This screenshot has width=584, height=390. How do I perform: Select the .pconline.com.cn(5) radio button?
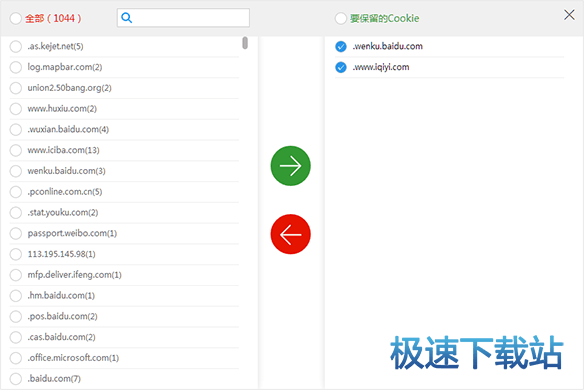tap(16, 192)
